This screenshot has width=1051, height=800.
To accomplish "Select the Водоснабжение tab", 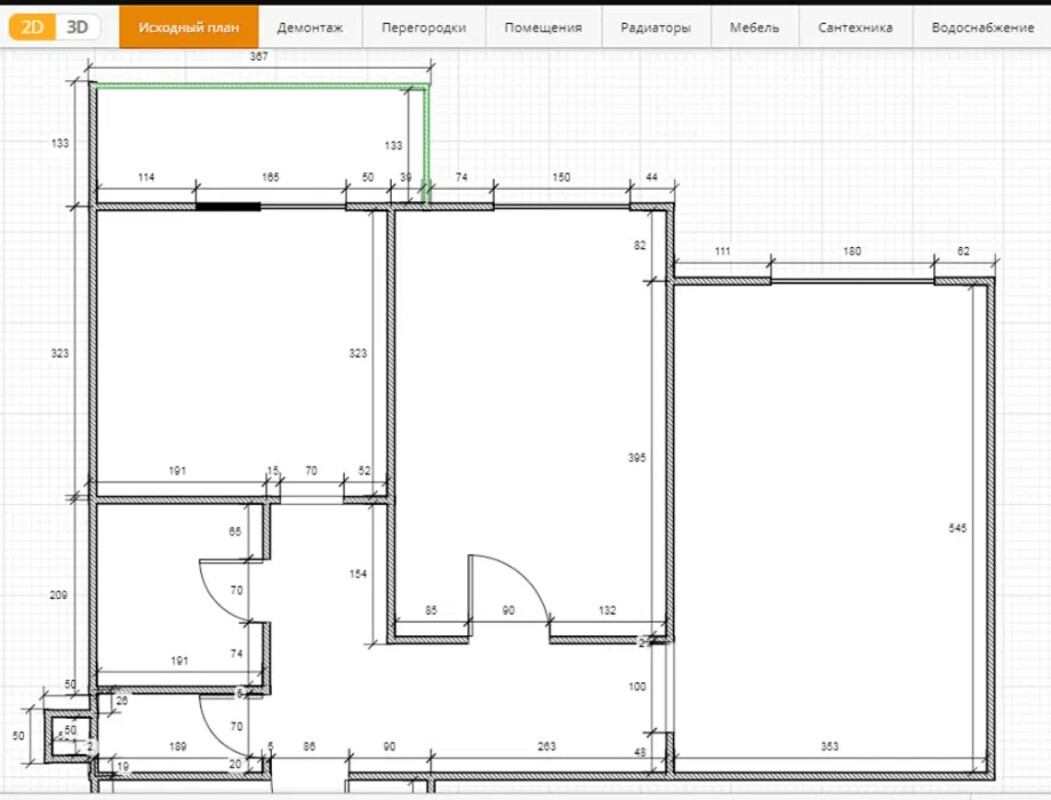I will [x=982, y=27].
